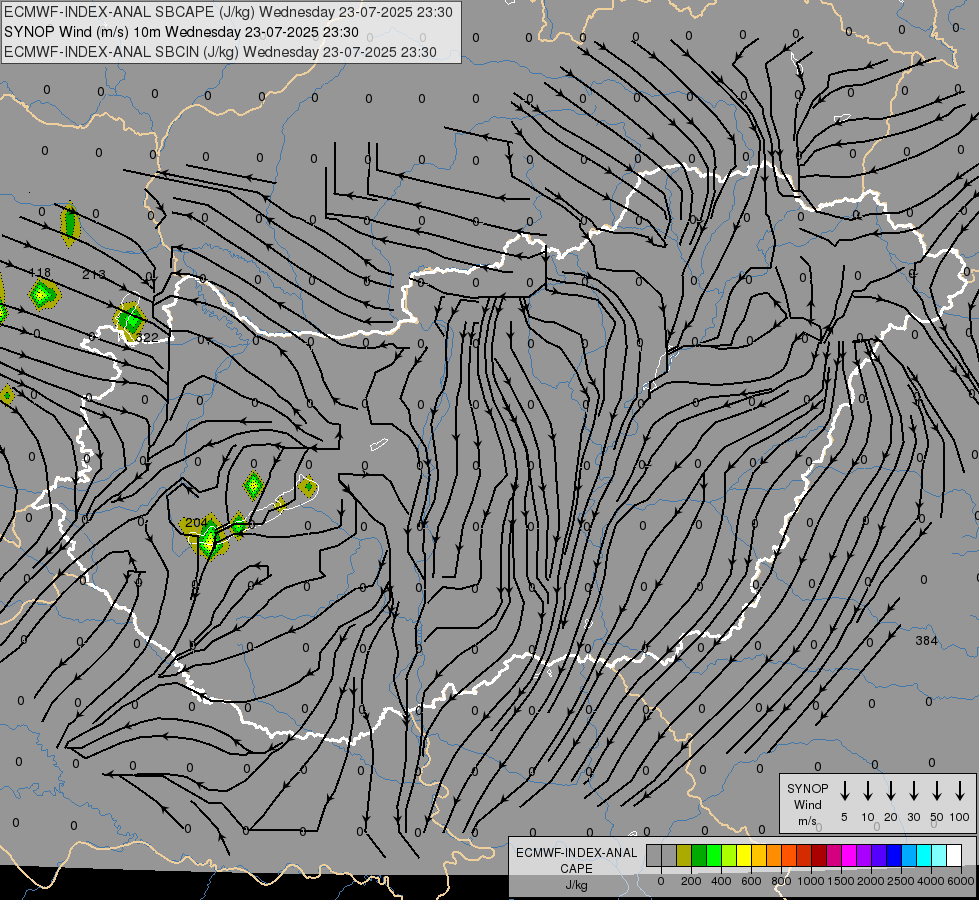Click the 2500 label on CAPE scale
The height and width of the screenshot is (900, 979).
pyautogui.click(x=901, y=881)
